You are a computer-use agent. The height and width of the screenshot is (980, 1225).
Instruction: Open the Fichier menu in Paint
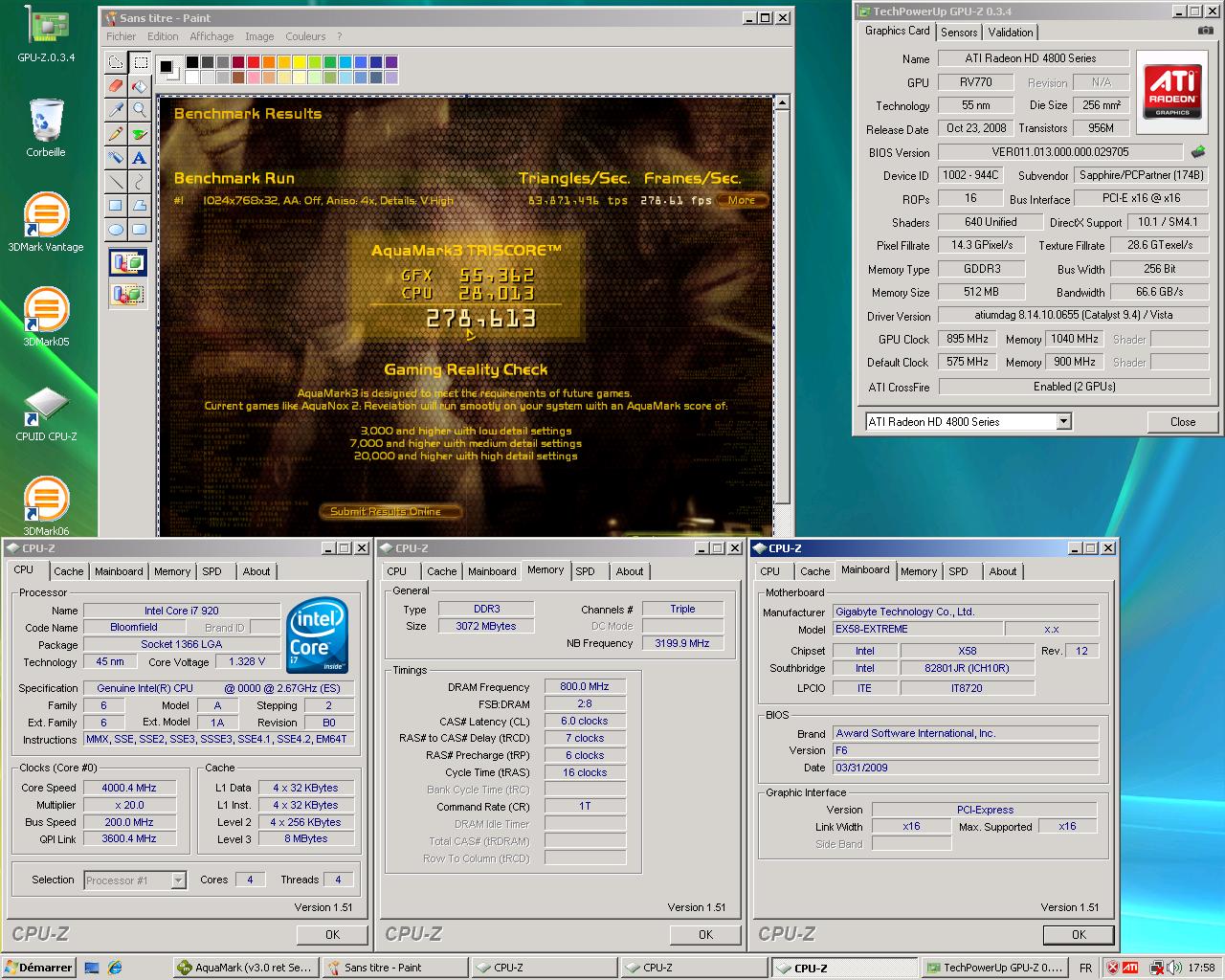coord(122,36)
